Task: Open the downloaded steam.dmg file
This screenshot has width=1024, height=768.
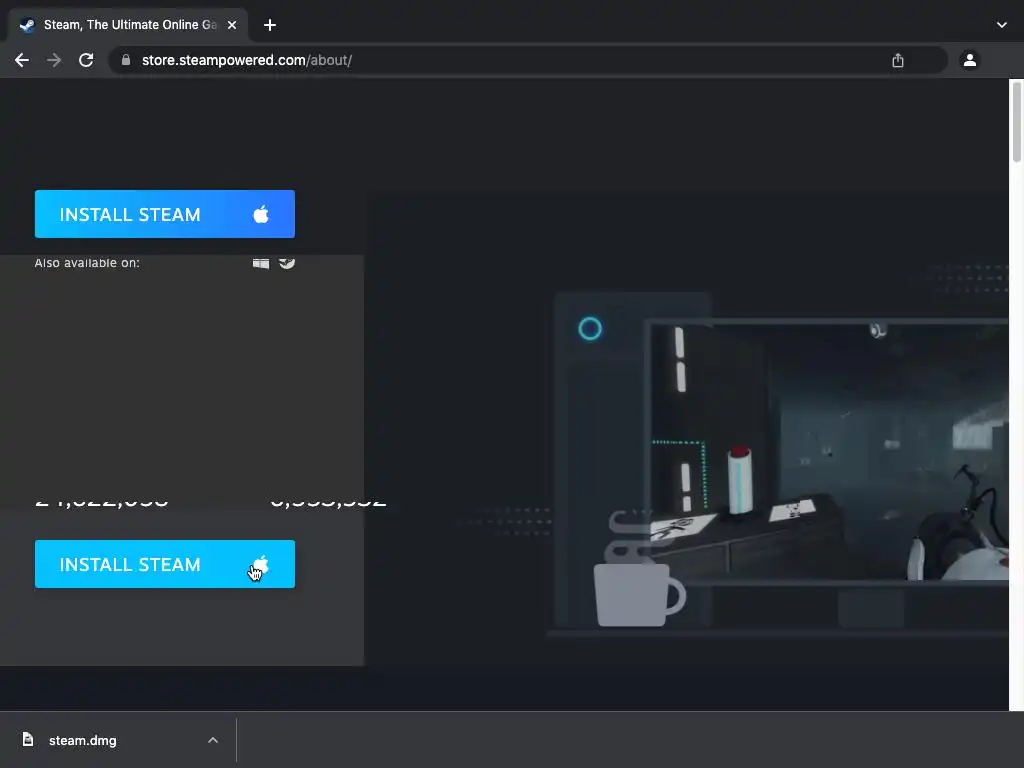Action: 83,741
